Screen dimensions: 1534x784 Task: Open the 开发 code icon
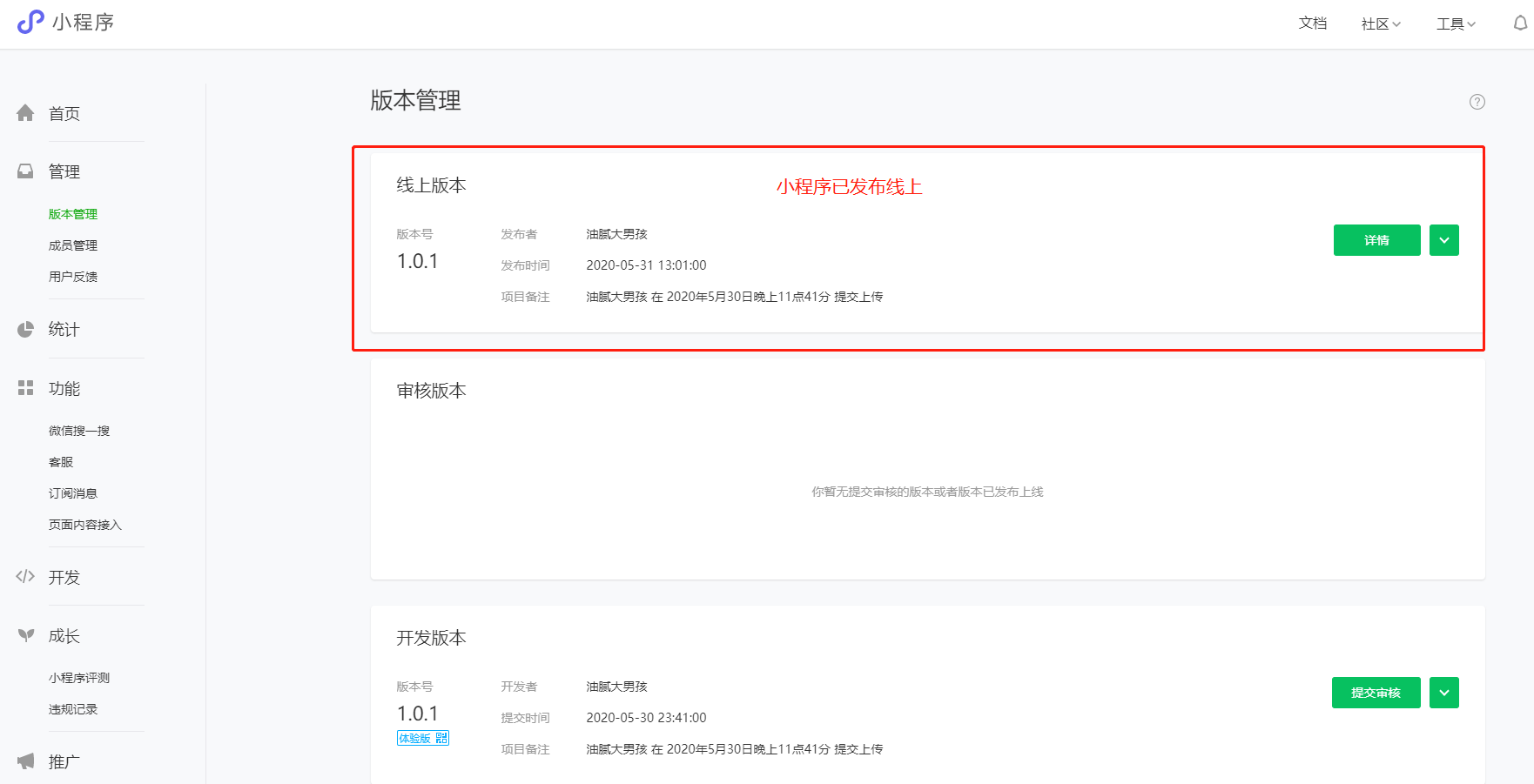click(x=24, y=576)
